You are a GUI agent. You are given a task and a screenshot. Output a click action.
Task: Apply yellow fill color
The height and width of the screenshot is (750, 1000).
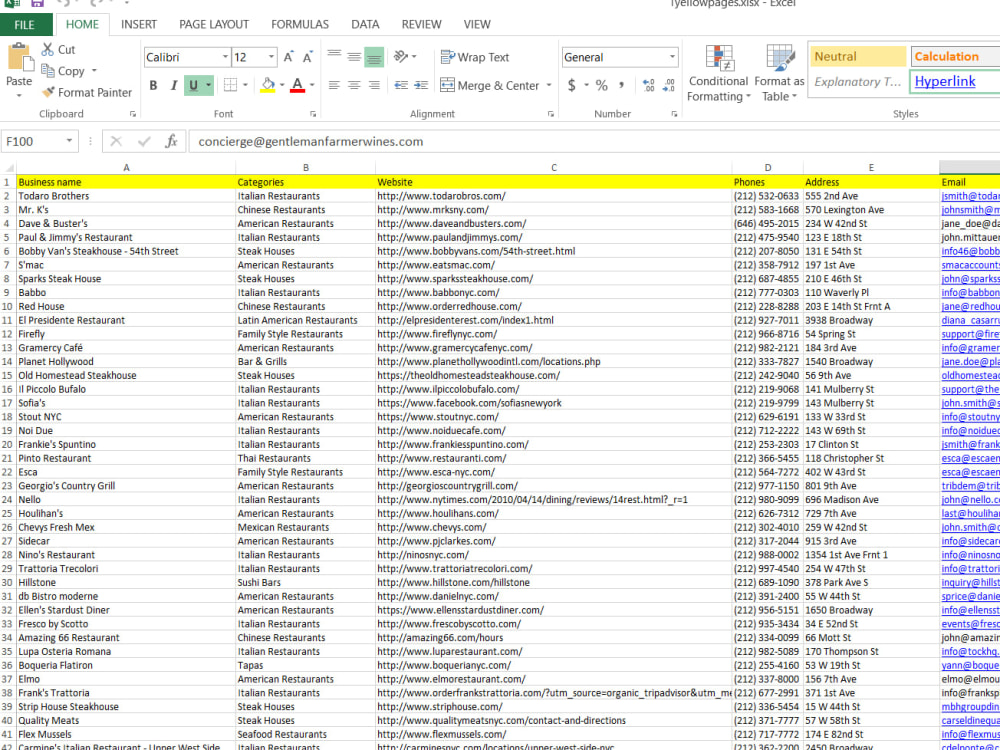268,85
